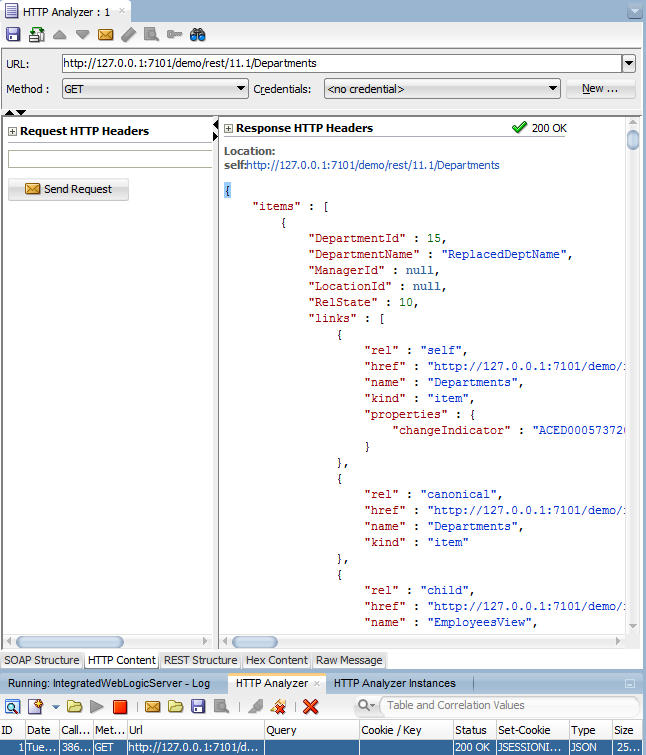Click the request pane horizontal scrollbar thumb
This screenshot has height=755, width=646.
coord(70,642)
